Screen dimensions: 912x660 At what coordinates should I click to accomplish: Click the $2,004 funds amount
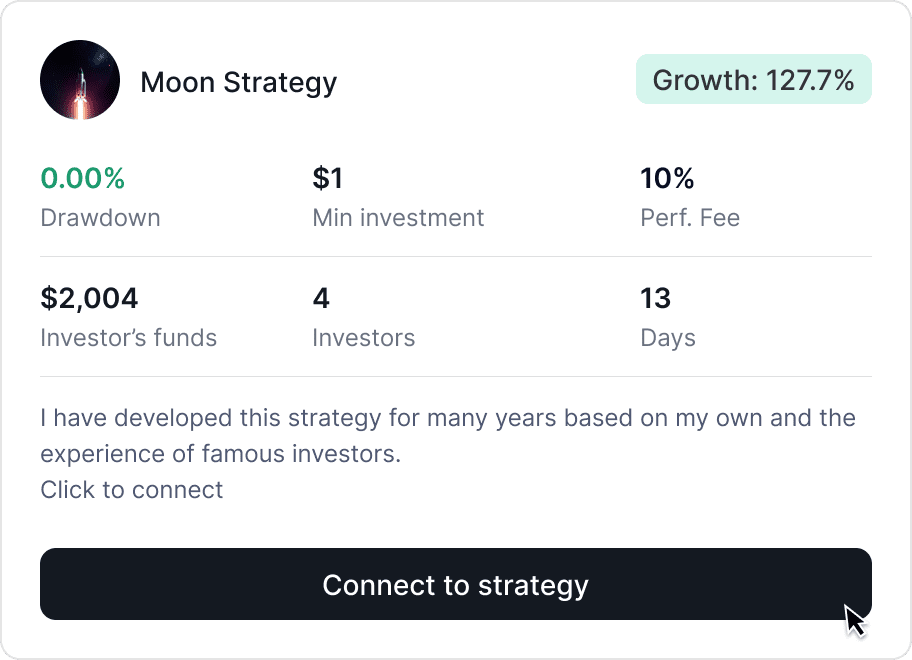pos(89,298)
